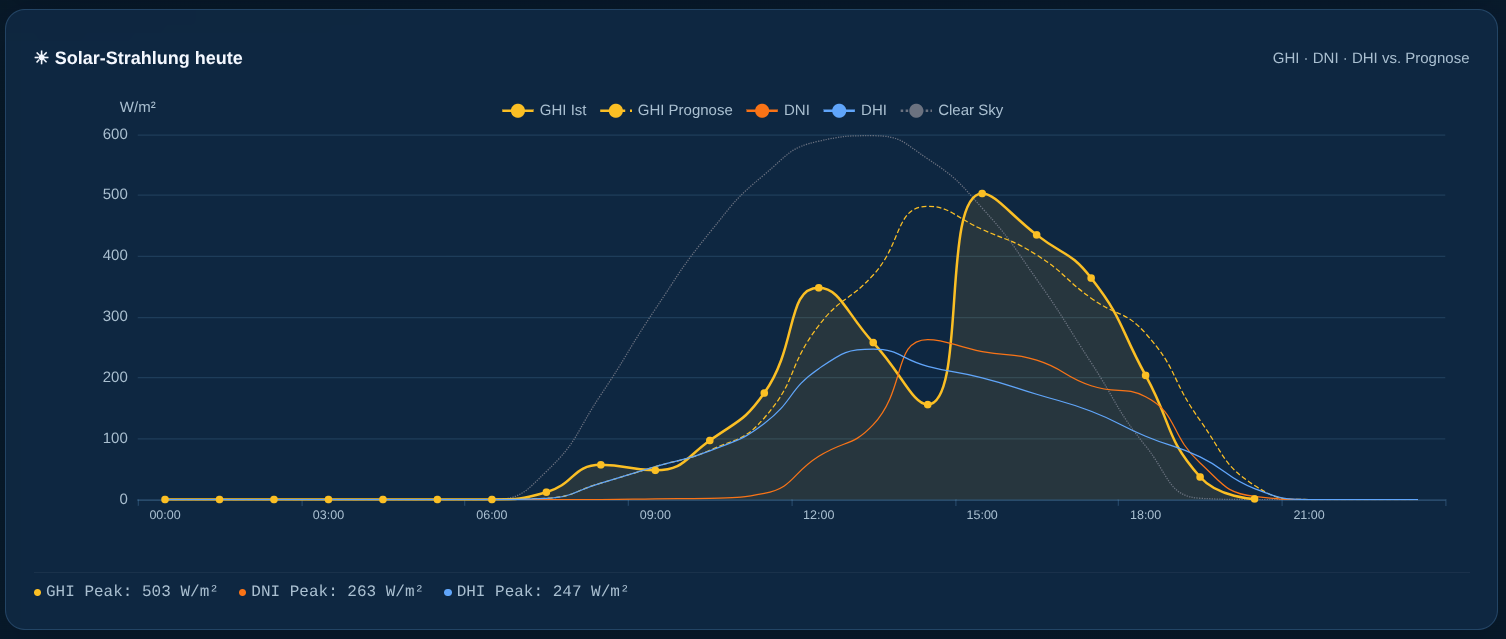Click the 09:00 x-axis label
Viewport: 1506px width, 639px height.
(655, 515)
